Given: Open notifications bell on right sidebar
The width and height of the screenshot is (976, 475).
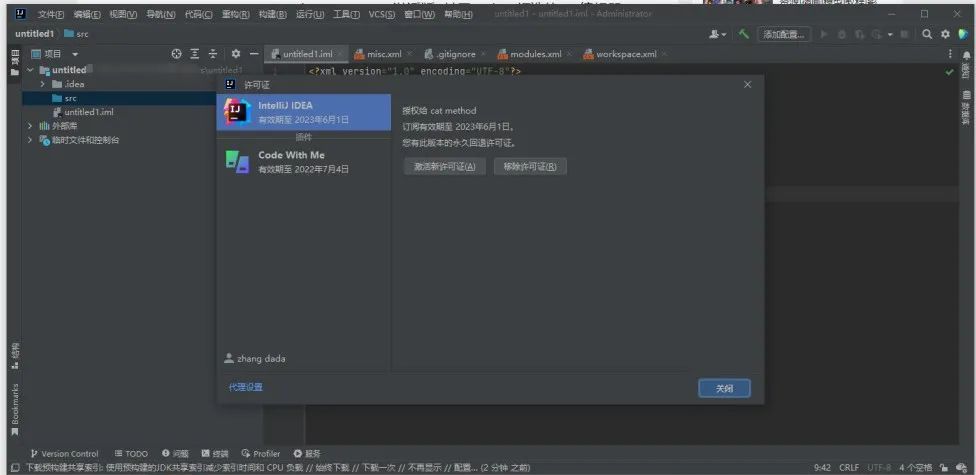Looking at the screenshot, I should 966,56.
